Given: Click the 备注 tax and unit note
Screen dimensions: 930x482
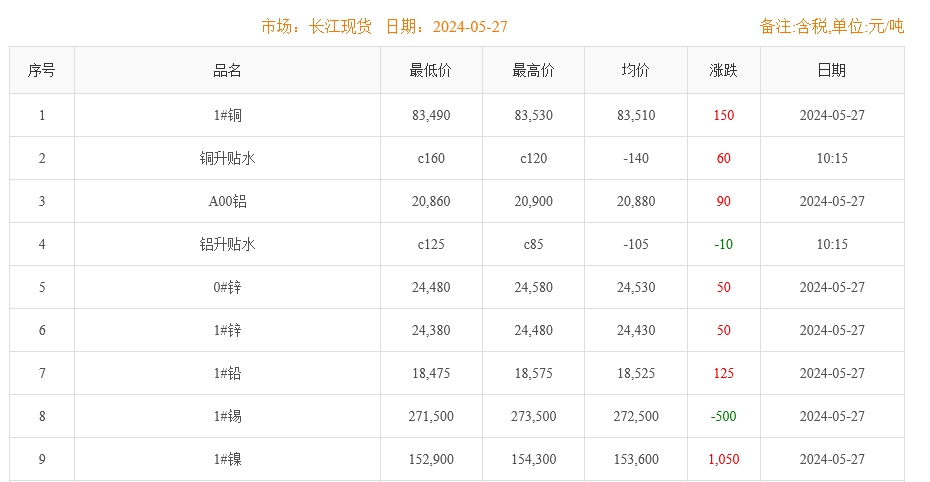Looking at the screenshot, I should pyautogui.click(x=831, y=26).
